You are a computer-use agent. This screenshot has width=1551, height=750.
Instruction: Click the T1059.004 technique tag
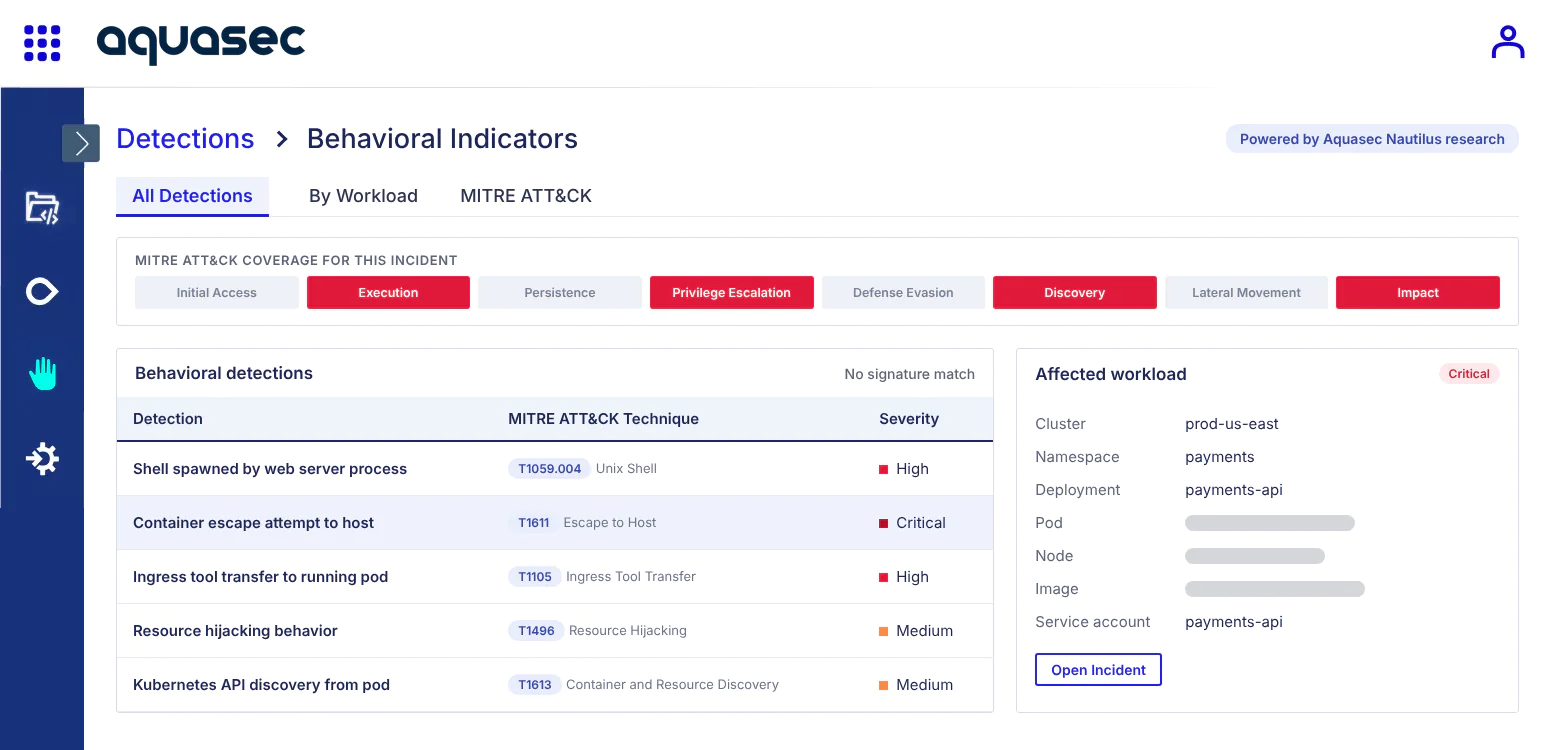[x=549, y=469]
